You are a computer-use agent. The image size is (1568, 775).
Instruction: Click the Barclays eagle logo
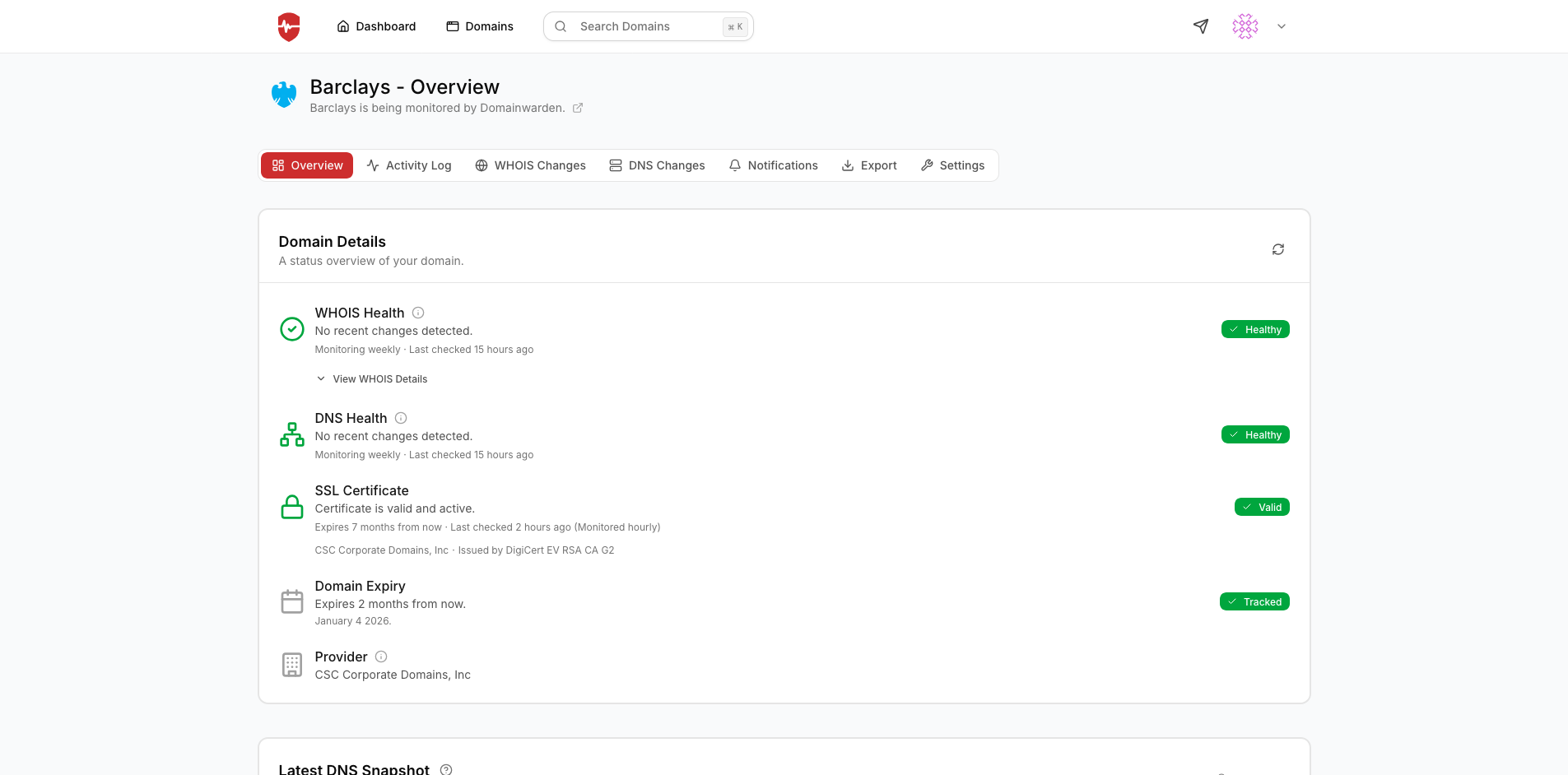284,95
